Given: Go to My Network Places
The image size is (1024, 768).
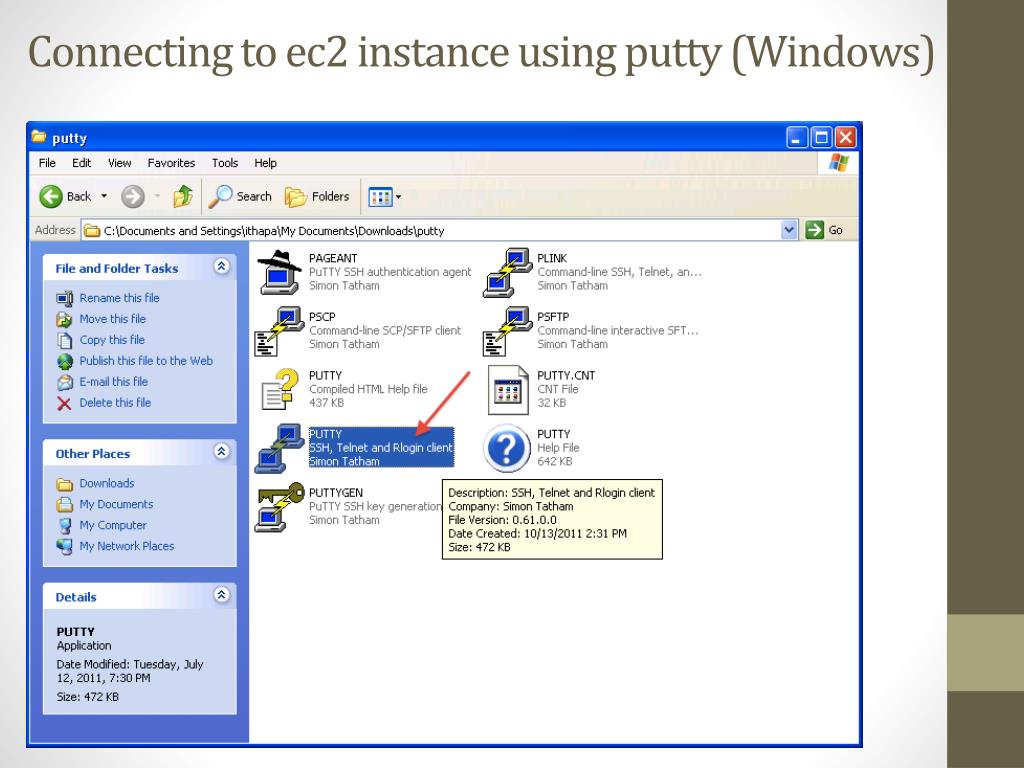Looking at the screenshot, I should point(127,546).
